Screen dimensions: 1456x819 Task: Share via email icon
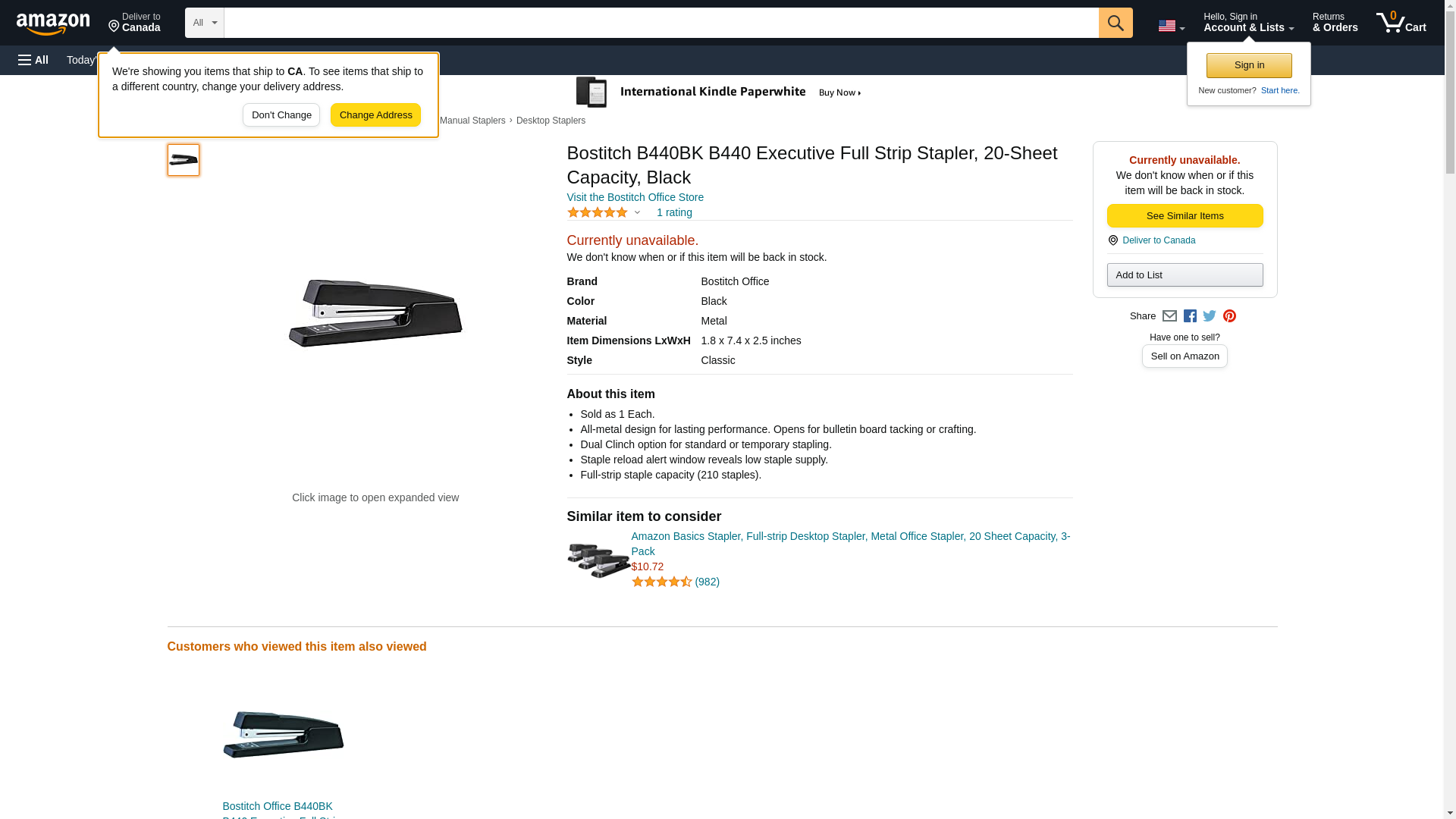pos(1169,316)
